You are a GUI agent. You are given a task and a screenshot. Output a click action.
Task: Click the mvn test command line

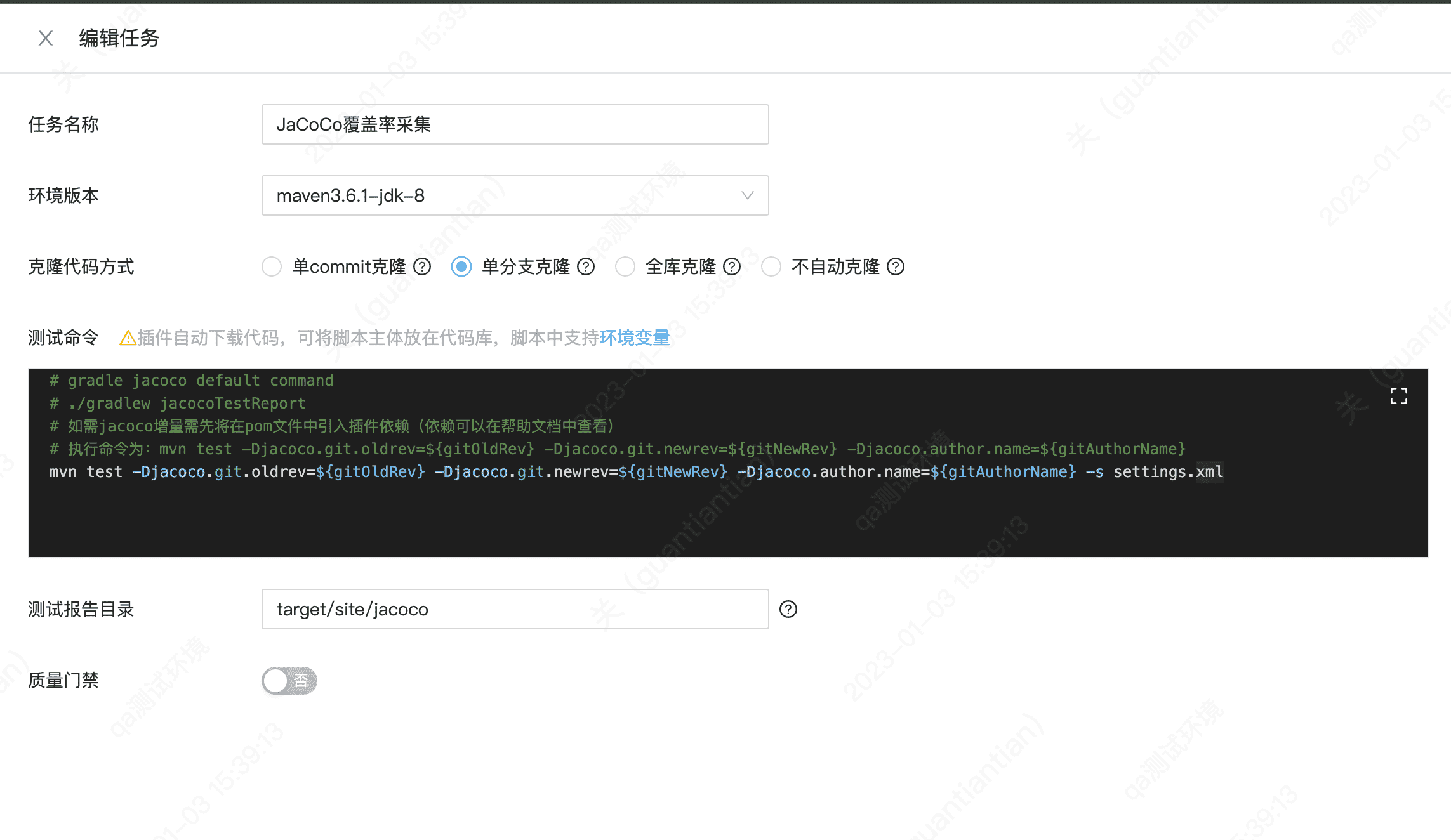coord(635,472)
